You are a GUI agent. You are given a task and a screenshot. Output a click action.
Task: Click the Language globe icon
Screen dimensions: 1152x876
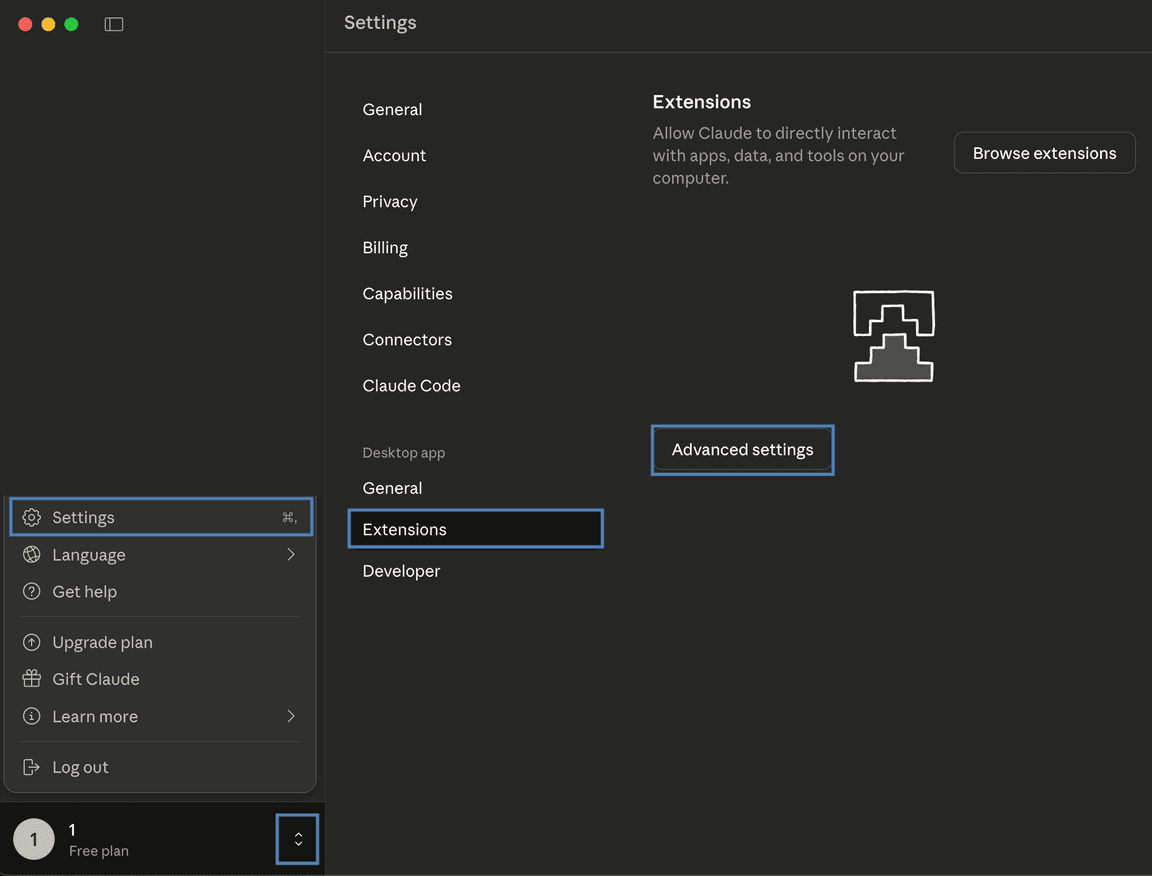[x=32, y=555]
